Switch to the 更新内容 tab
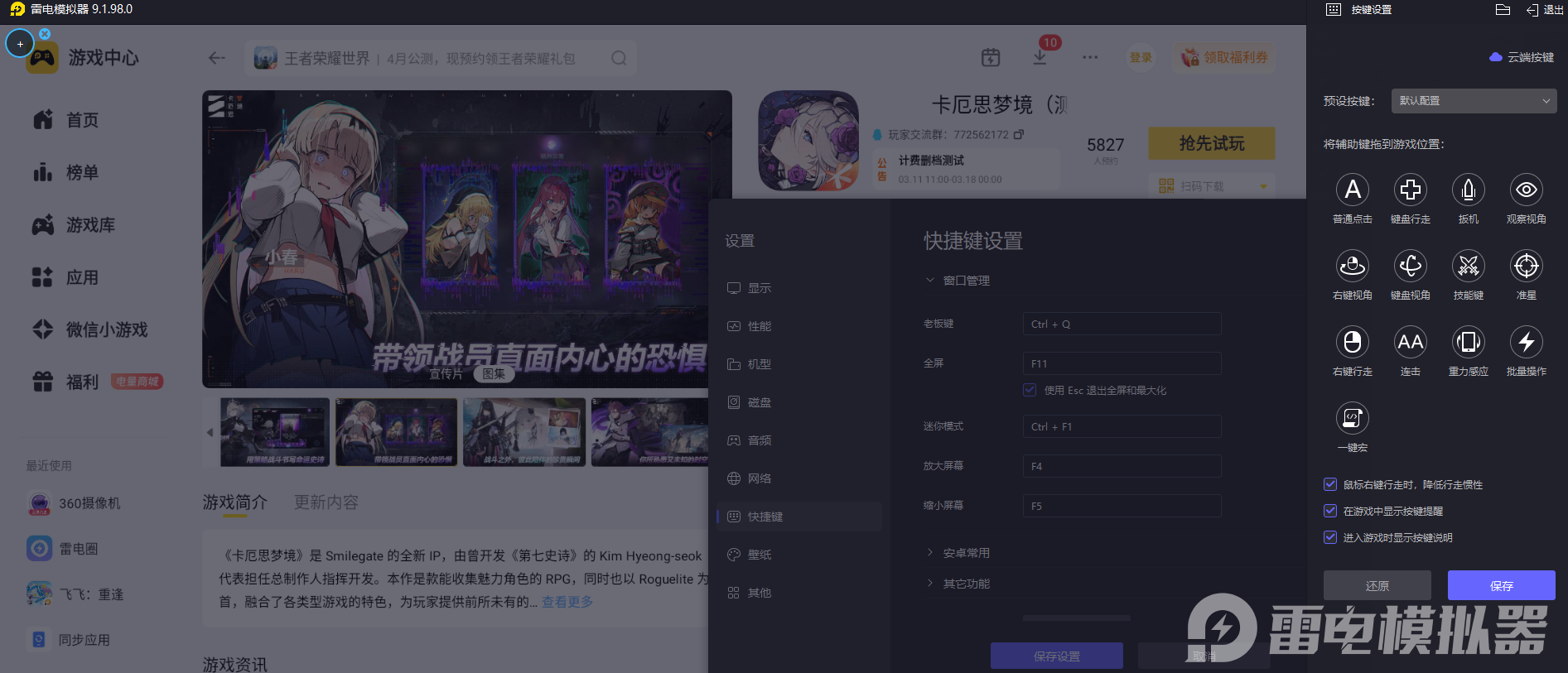Viewport: 1568px width, 673px height. point(326,502)
